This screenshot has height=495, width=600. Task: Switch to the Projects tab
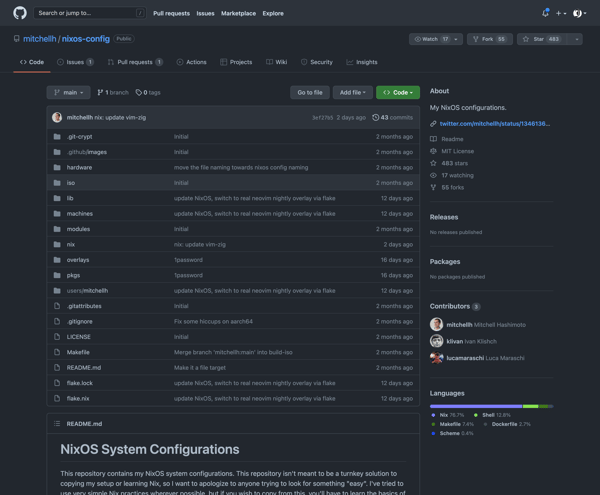click(x=236, y=62)
